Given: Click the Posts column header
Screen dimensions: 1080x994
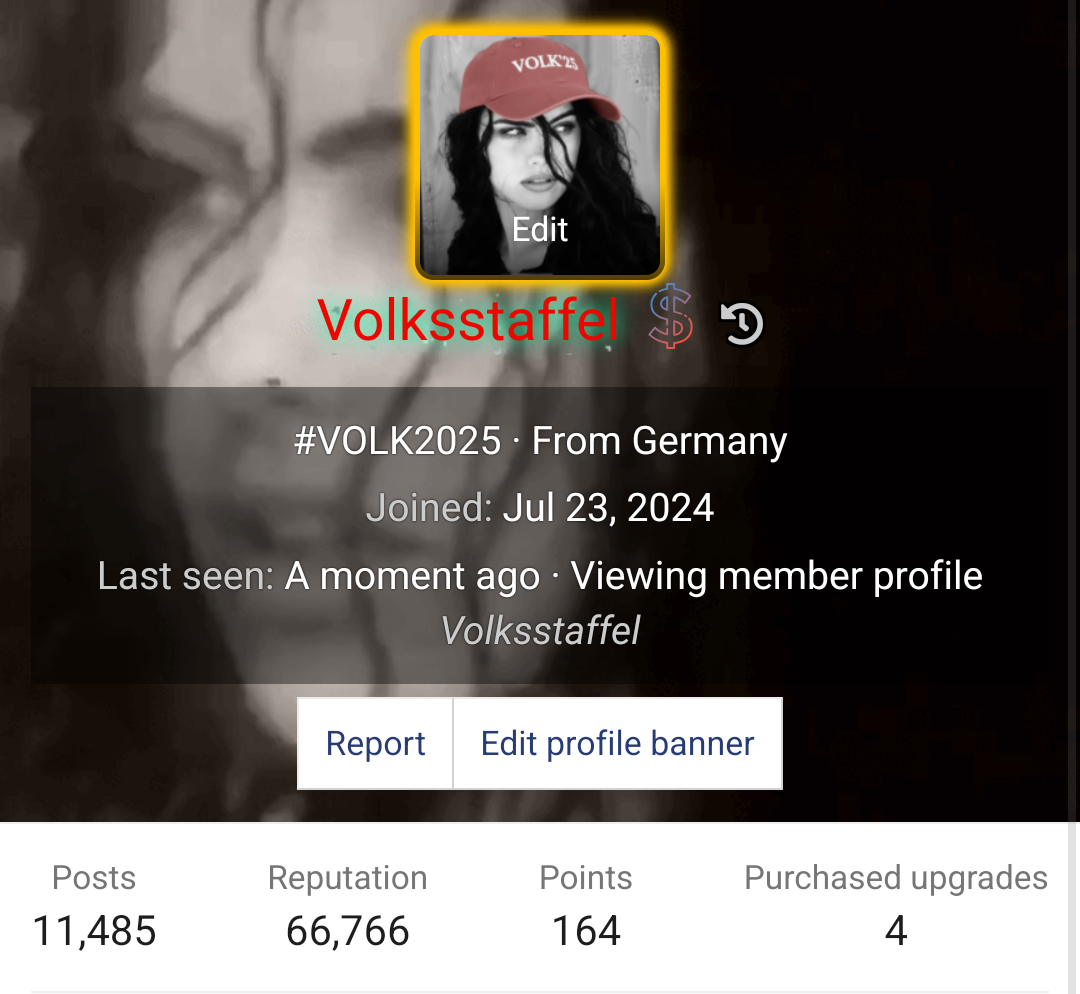Looking at the screenshot, I should coord(93,877).
